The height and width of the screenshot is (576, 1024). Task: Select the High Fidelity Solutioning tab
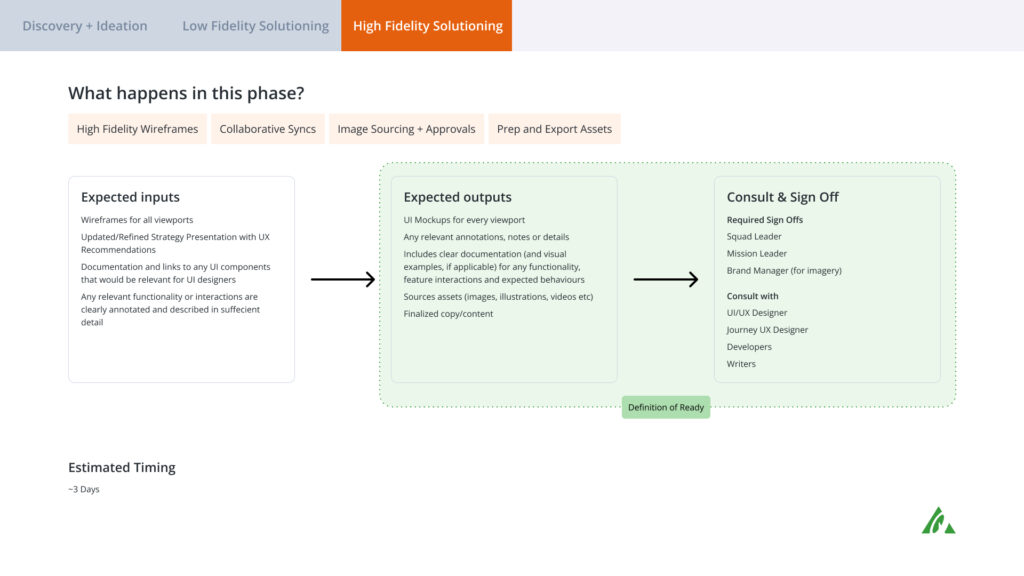426,25
